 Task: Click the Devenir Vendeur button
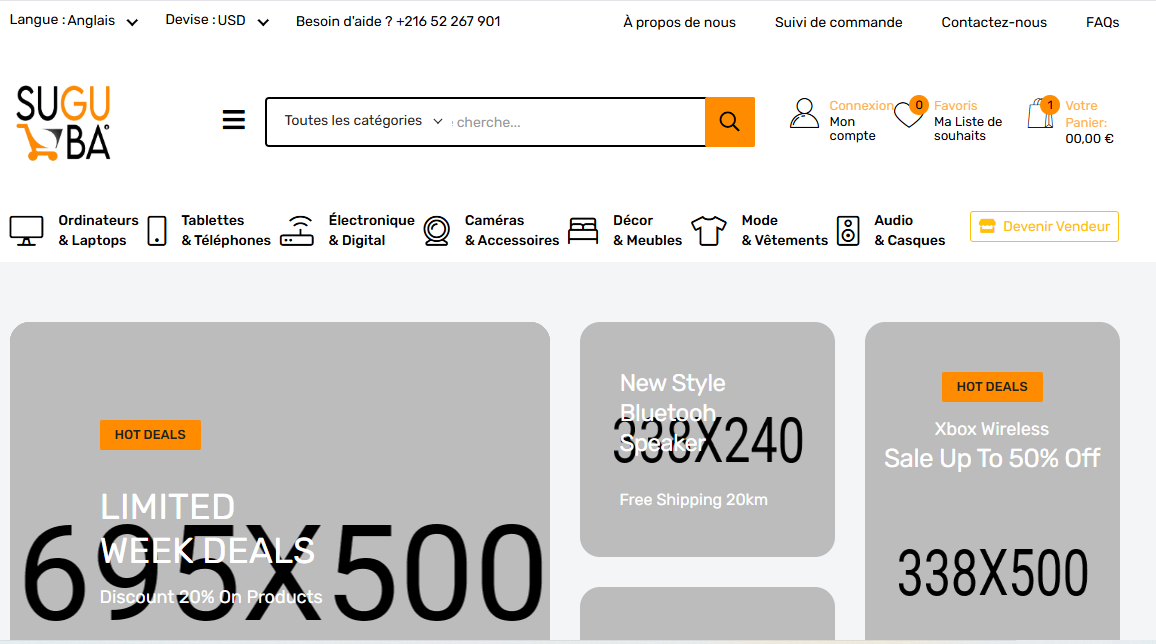tap(1044, 227)
